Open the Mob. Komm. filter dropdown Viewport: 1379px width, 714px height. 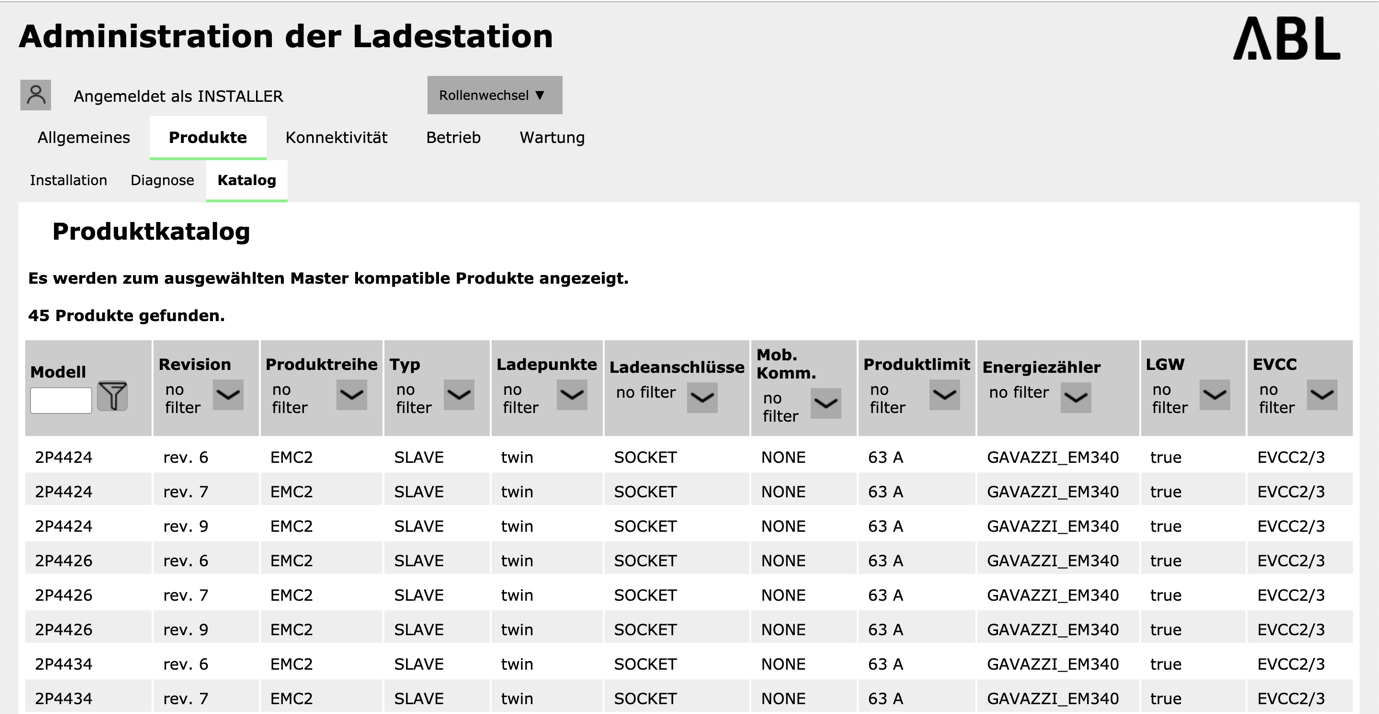(825, 403)
